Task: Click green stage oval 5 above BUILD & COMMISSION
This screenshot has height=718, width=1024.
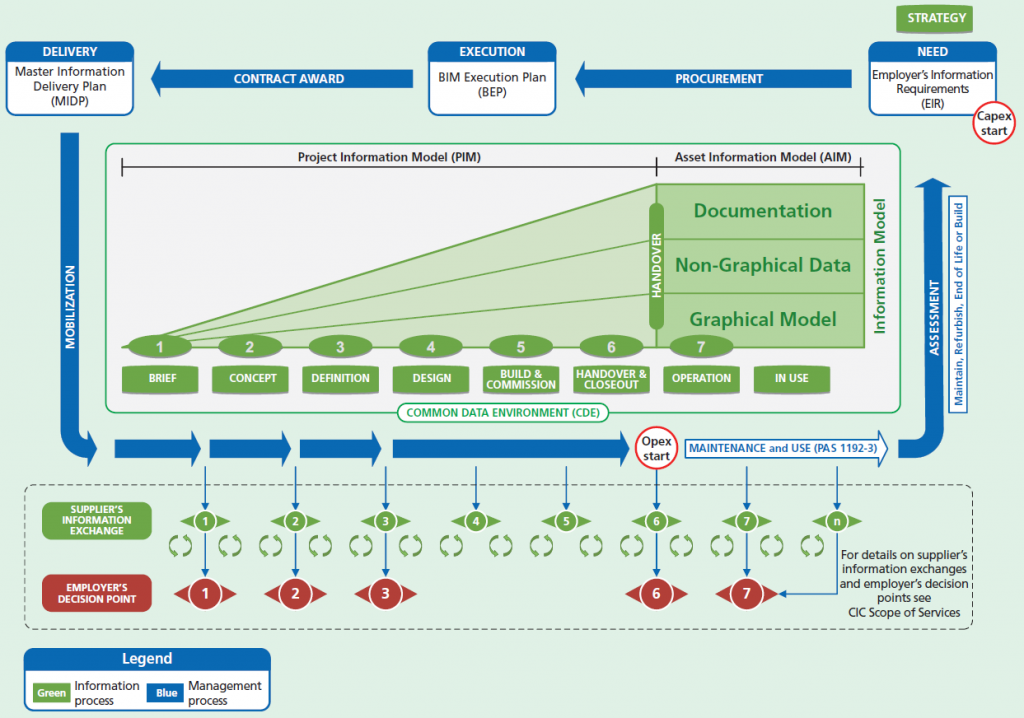Action: pos(520,346)
